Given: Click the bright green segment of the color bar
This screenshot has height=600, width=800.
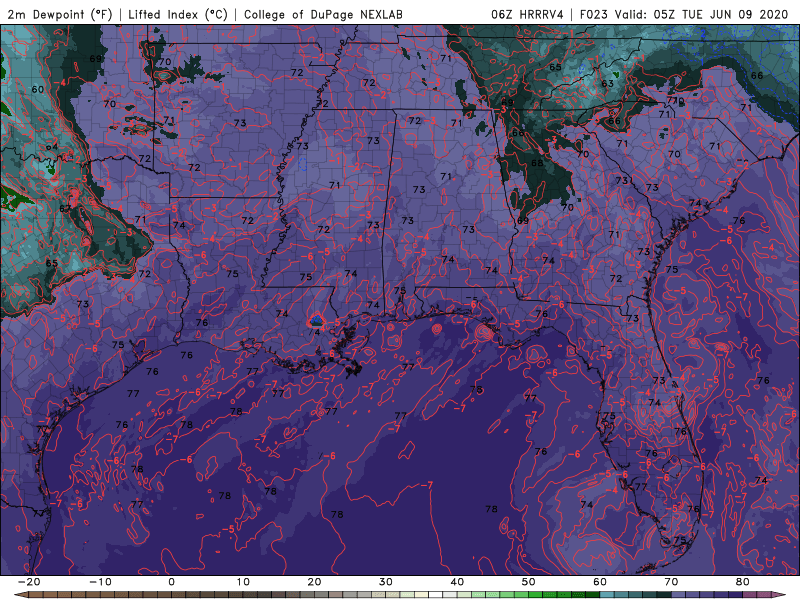Looking at the screenshot, I should [536, 595].
